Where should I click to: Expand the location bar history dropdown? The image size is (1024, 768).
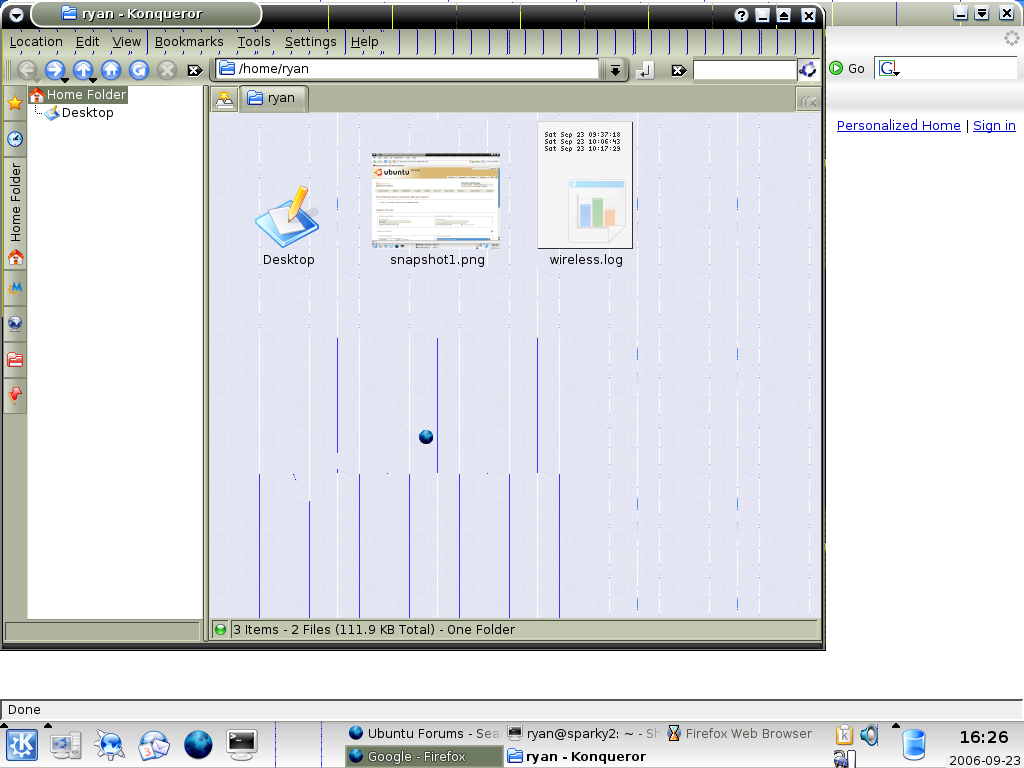tap(614, 70)
